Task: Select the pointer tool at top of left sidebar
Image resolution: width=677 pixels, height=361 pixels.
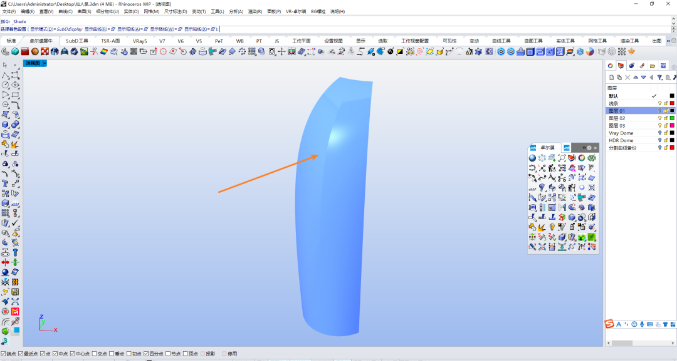Action: [5, 65]
